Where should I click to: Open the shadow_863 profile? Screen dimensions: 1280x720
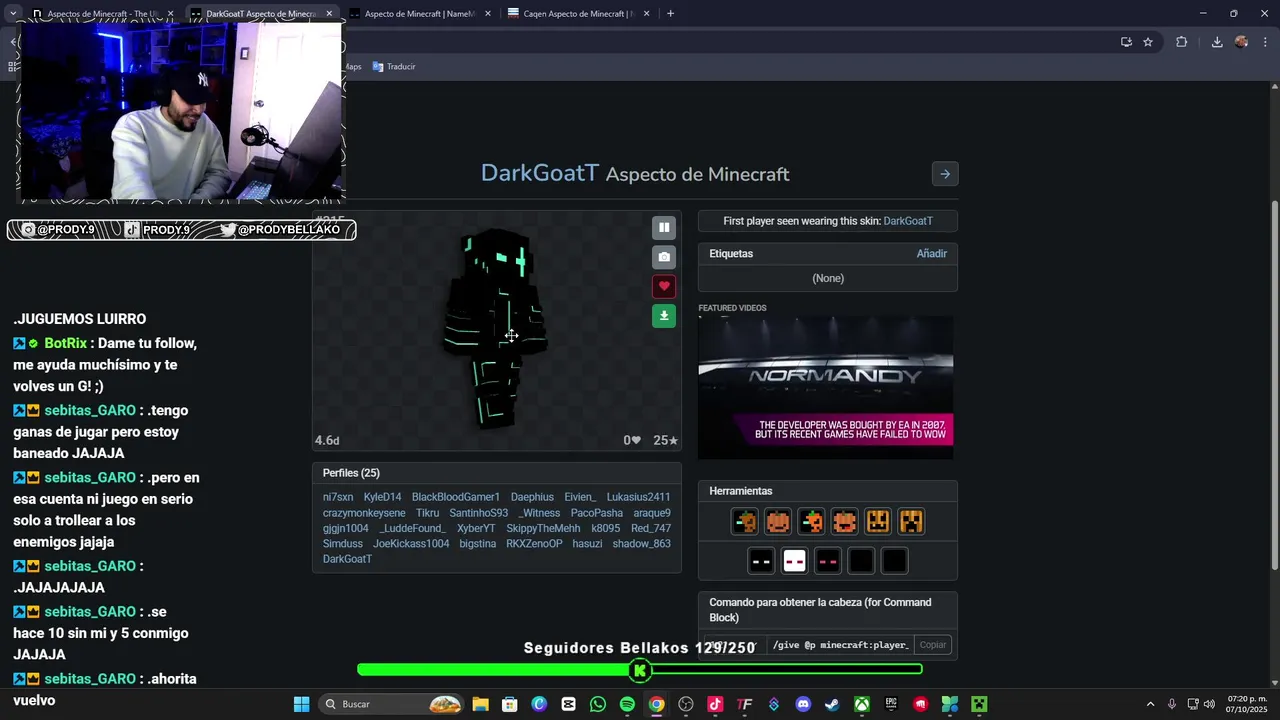pos(642,544)
